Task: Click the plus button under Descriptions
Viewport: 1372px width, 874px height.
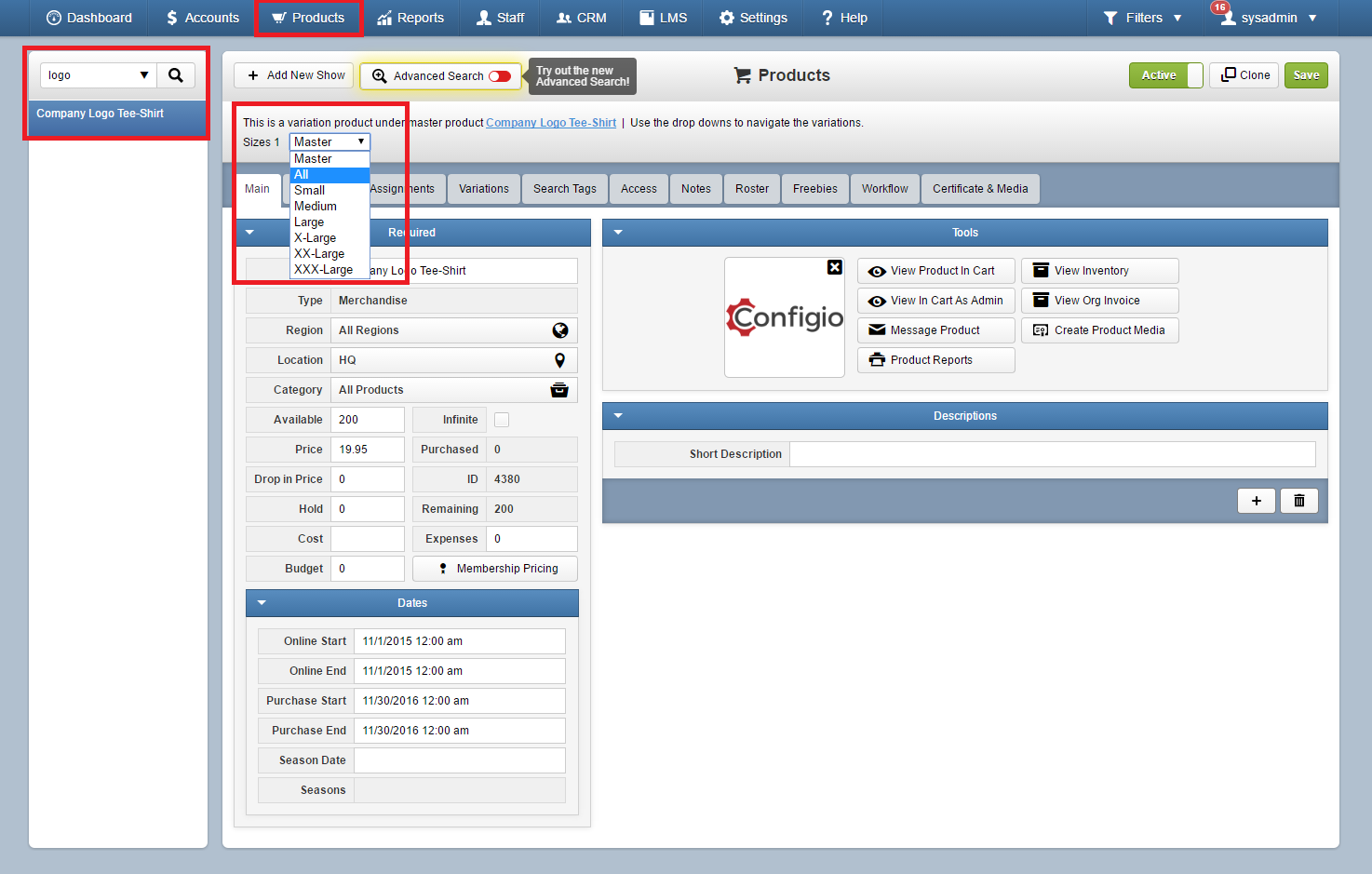Action: click(1256, 501)
